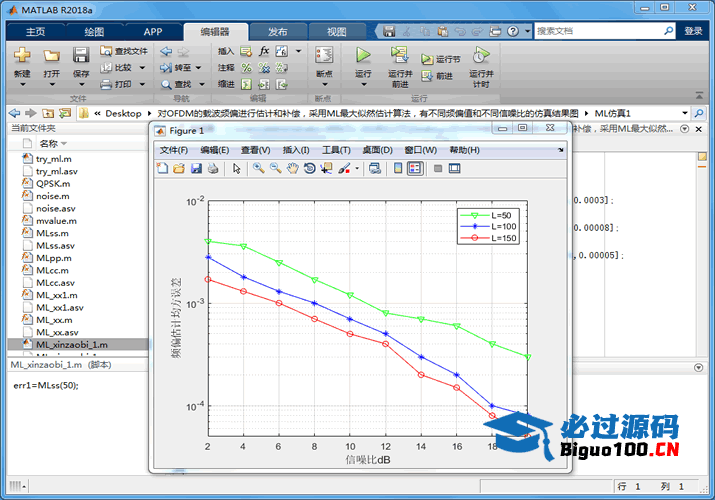Switch to the Plots (绘图) tab
Screen dimensions: 715x500
pyautogui.click(x=94, y=32)
